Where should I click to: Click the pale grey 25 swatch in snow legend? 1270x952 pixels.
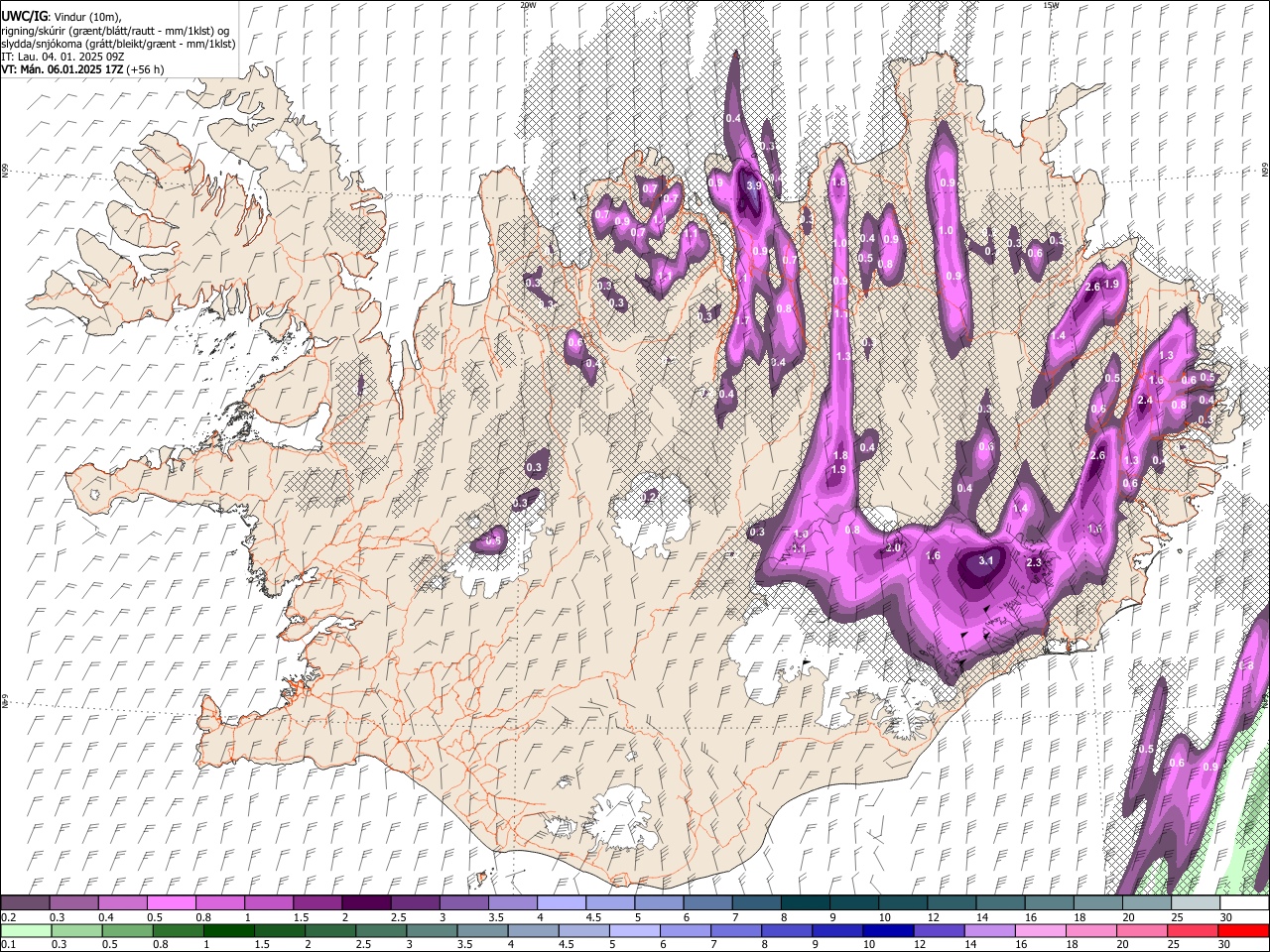coord(1195,902)
